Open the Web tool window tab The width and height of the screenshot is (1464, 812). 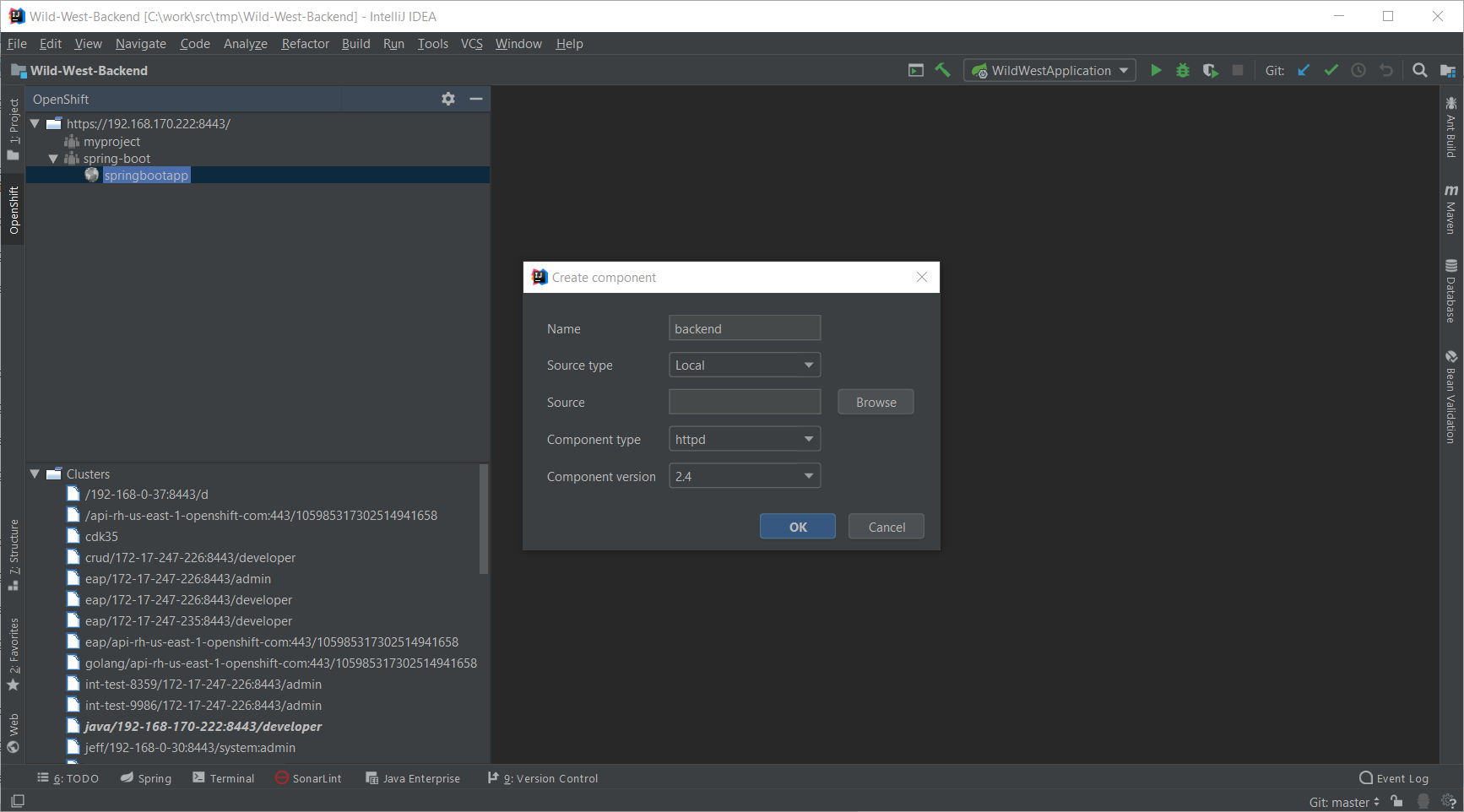[x=14, y=733]
